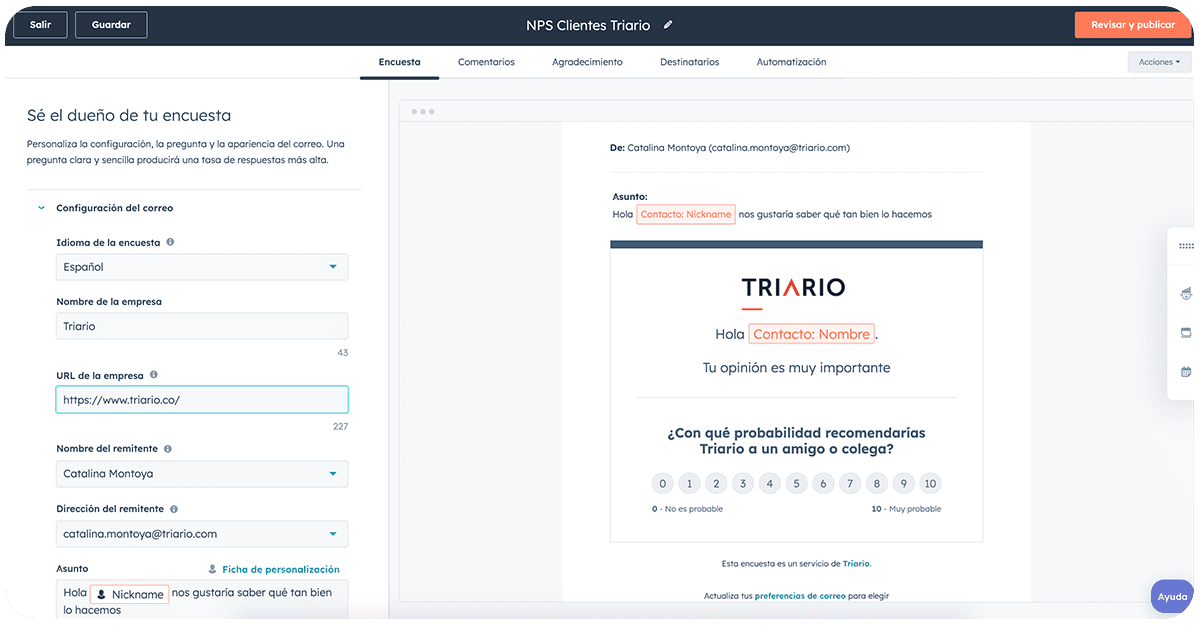Open the Idioma de la encuesta dropdown
Viewport: 1200px width, 625px height.
point(202,267)
